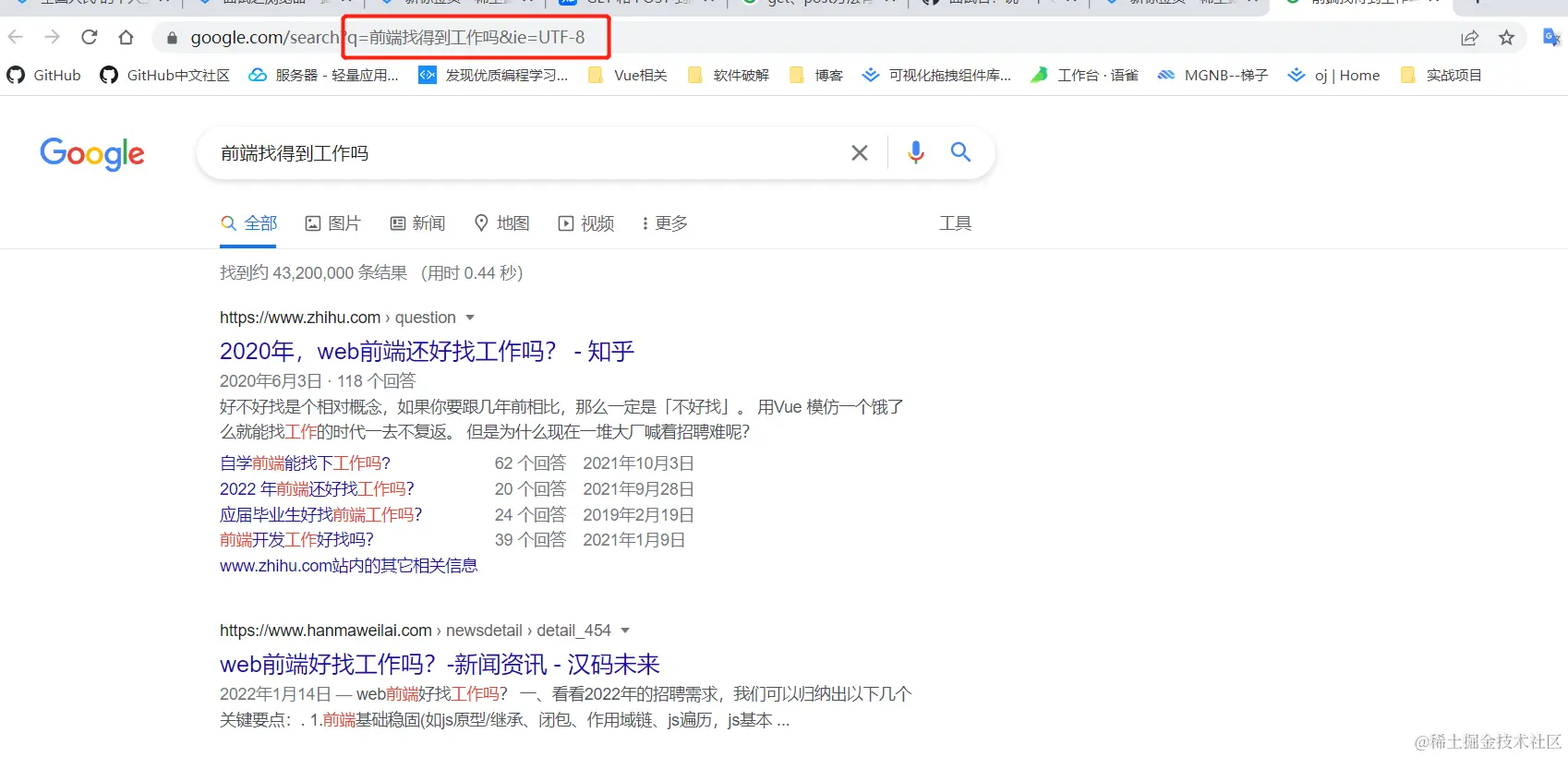Open the 软件破解 bookmark folder

728,75
